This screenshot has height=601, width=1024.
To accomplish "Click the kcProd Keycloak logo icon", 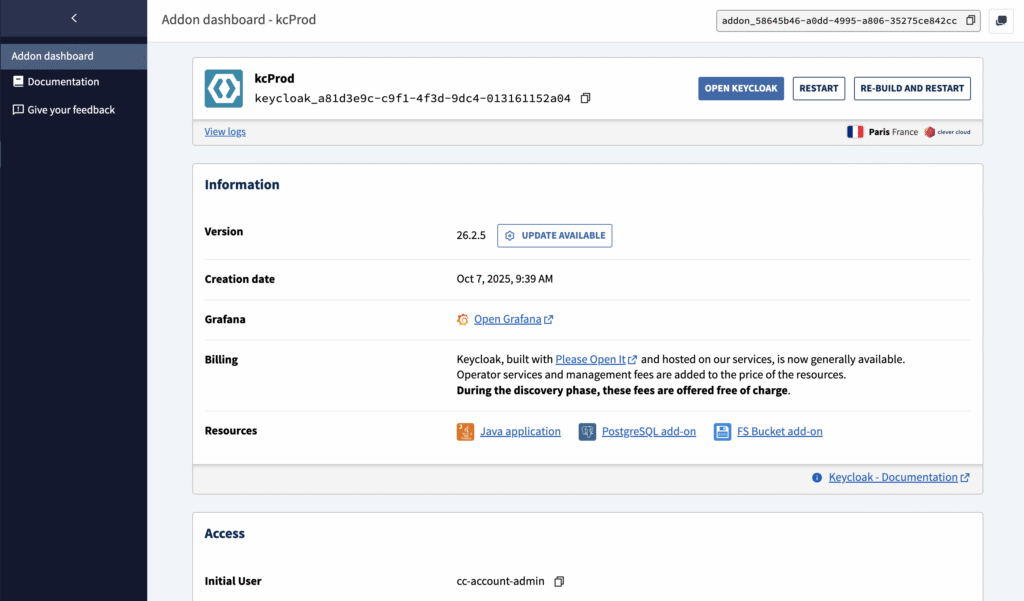I will 223,88.
